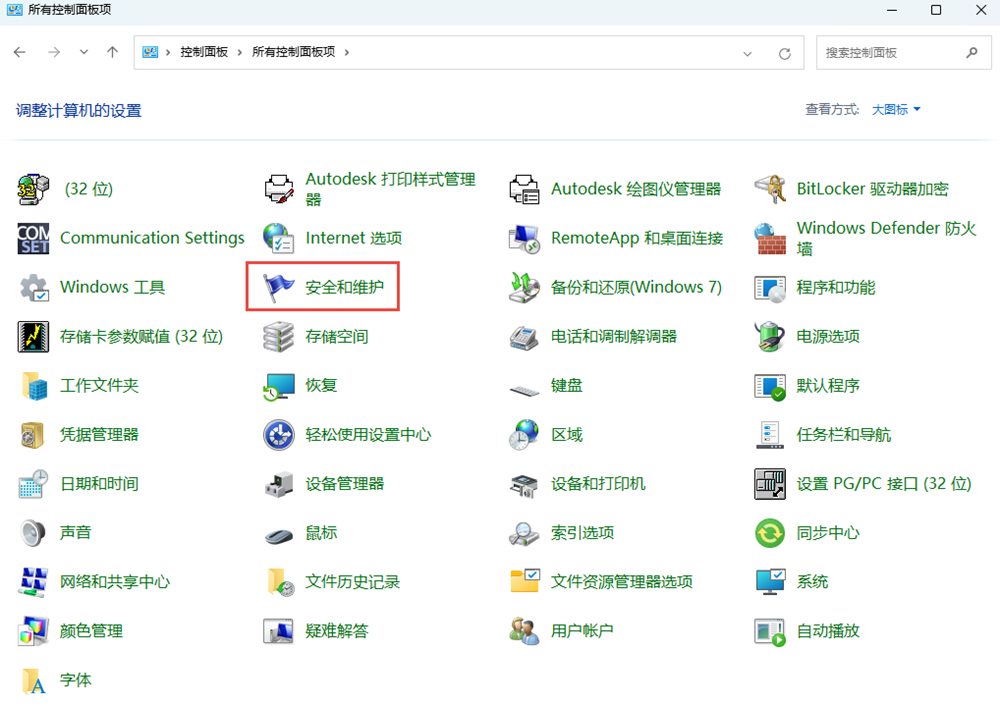Click the 电话和调制解调器 phone icon
Viewport: 1000px width, 706px height.
click(524, 336)
